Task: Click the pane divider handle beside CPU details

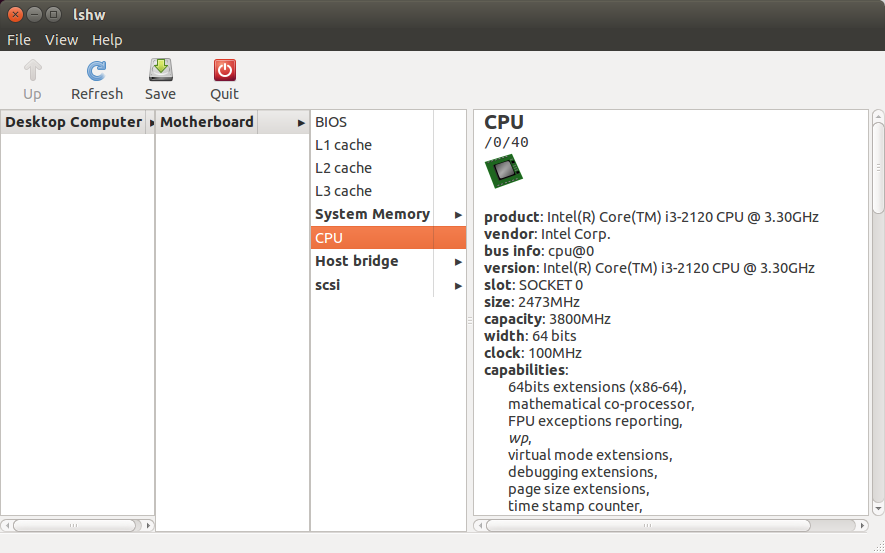Action: [x=470, y=320]
